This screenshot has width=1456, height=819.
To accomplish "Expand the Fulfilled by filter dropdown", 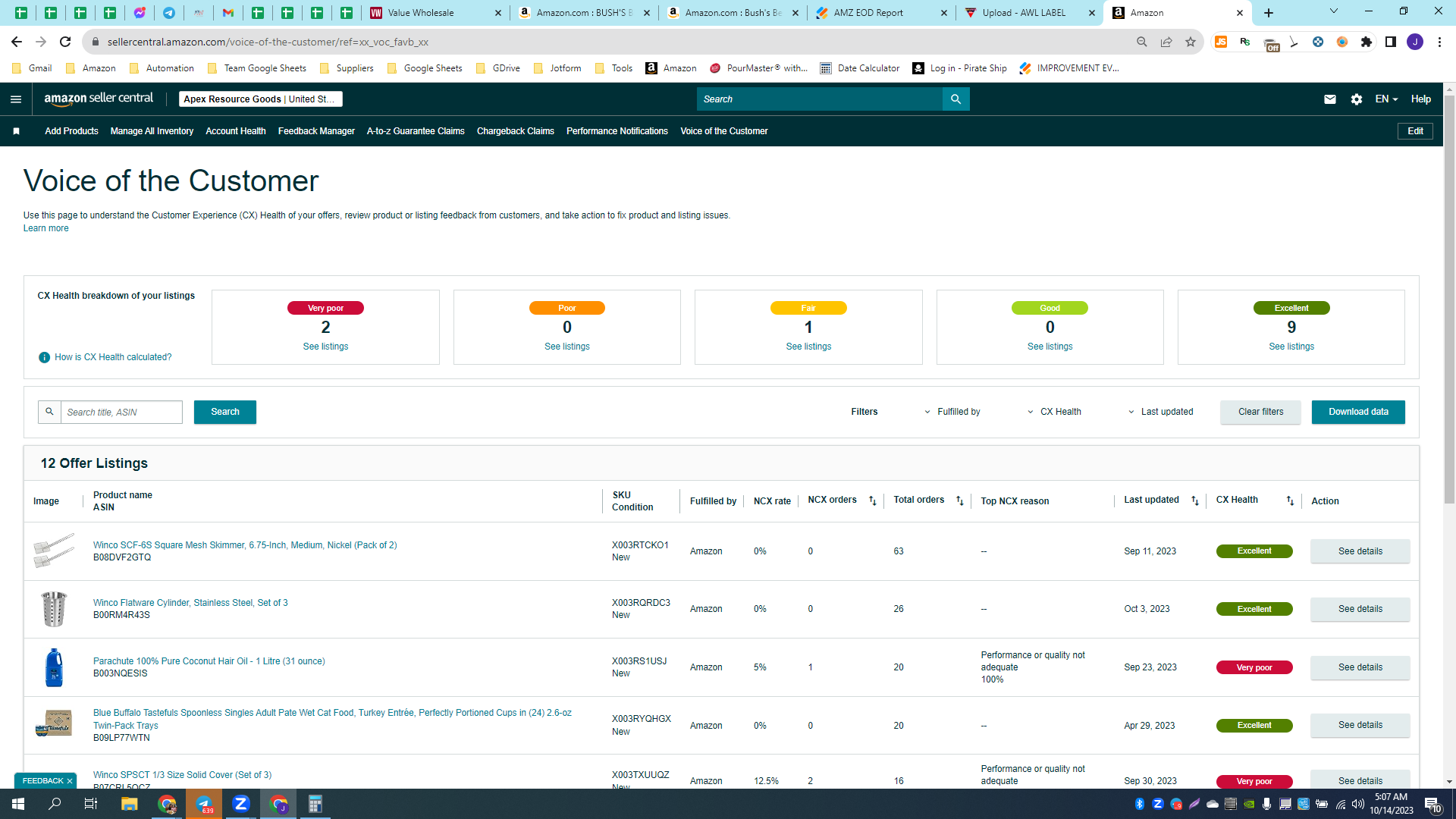I will coord(952,412).
